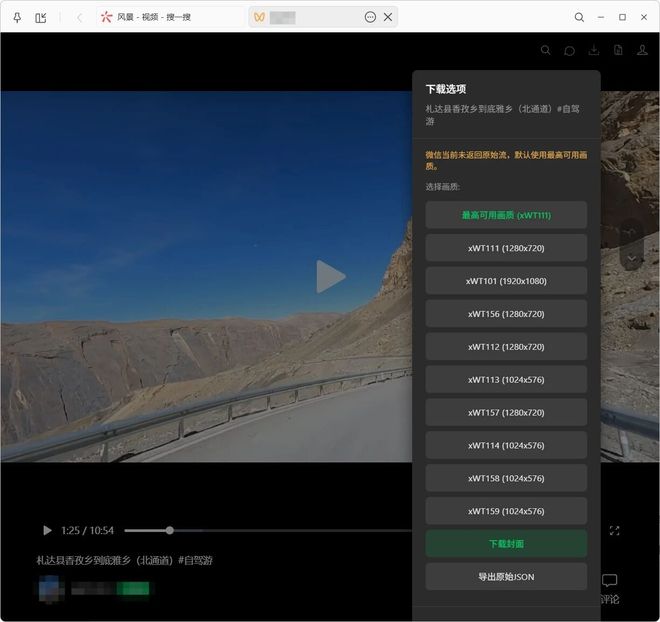Viewport: 660px width, 622px height.
Task: Click the green button beside author name
Action: pyautogui.click(x=133, y=588)
